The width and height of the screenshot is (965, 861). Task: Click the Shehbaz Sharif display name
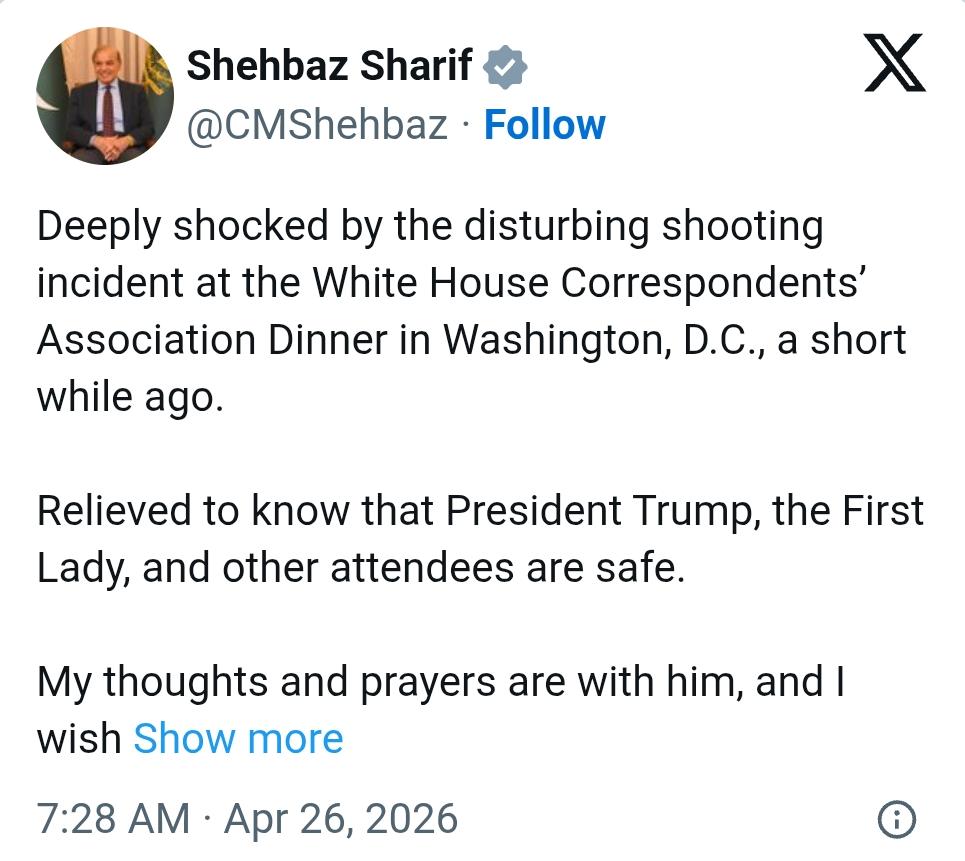point(329,66)
